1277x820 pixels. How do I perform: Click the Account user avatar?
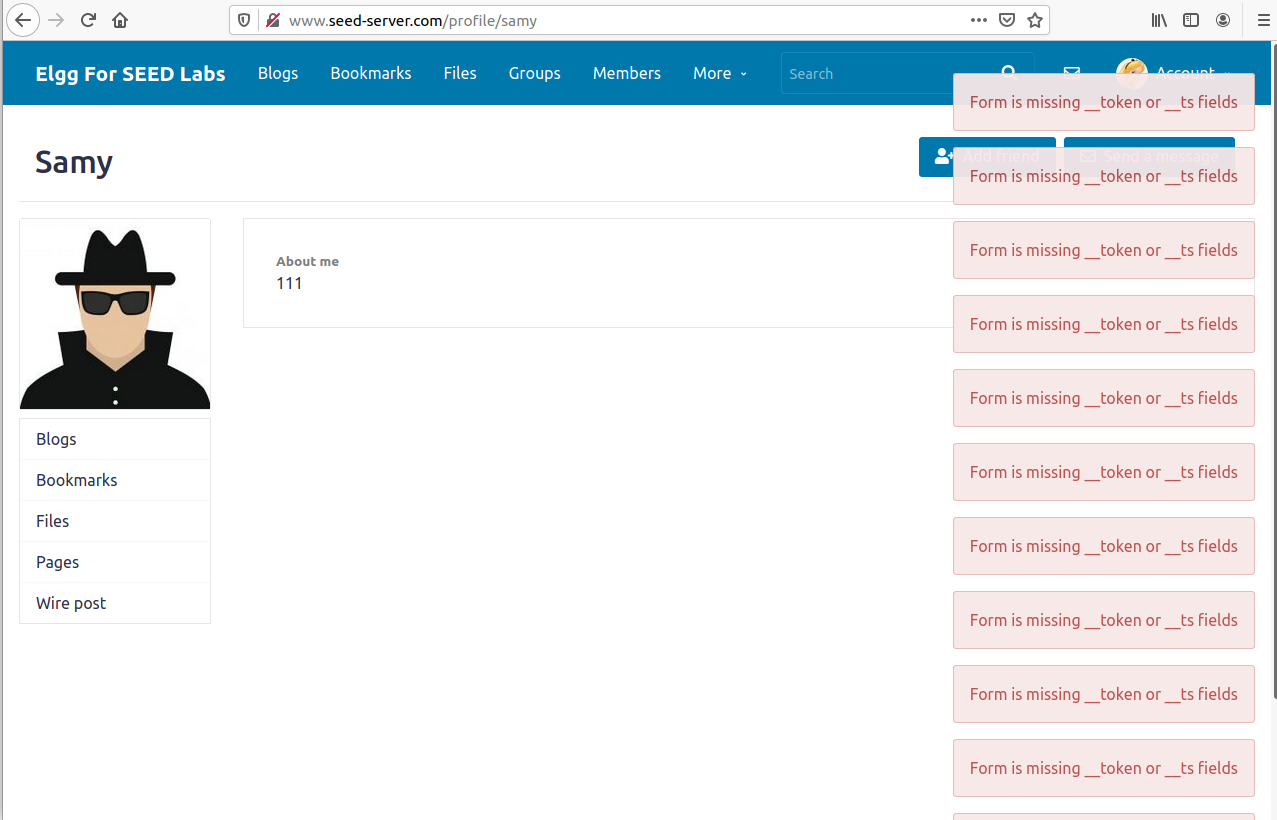pos(1132,73)
